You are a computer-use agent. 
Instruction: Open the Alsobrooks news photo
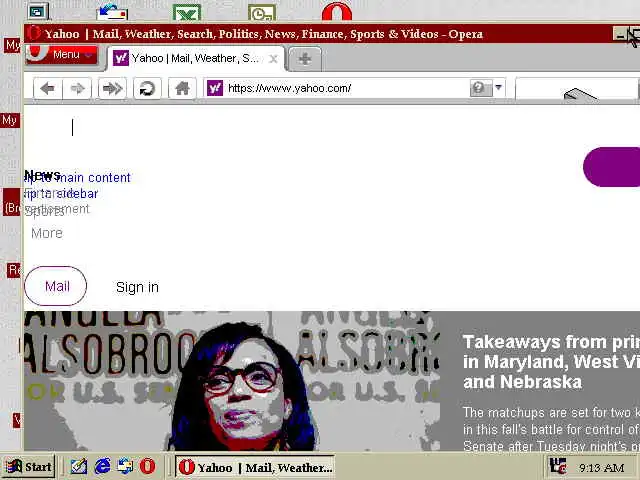(x=232, y=381)
